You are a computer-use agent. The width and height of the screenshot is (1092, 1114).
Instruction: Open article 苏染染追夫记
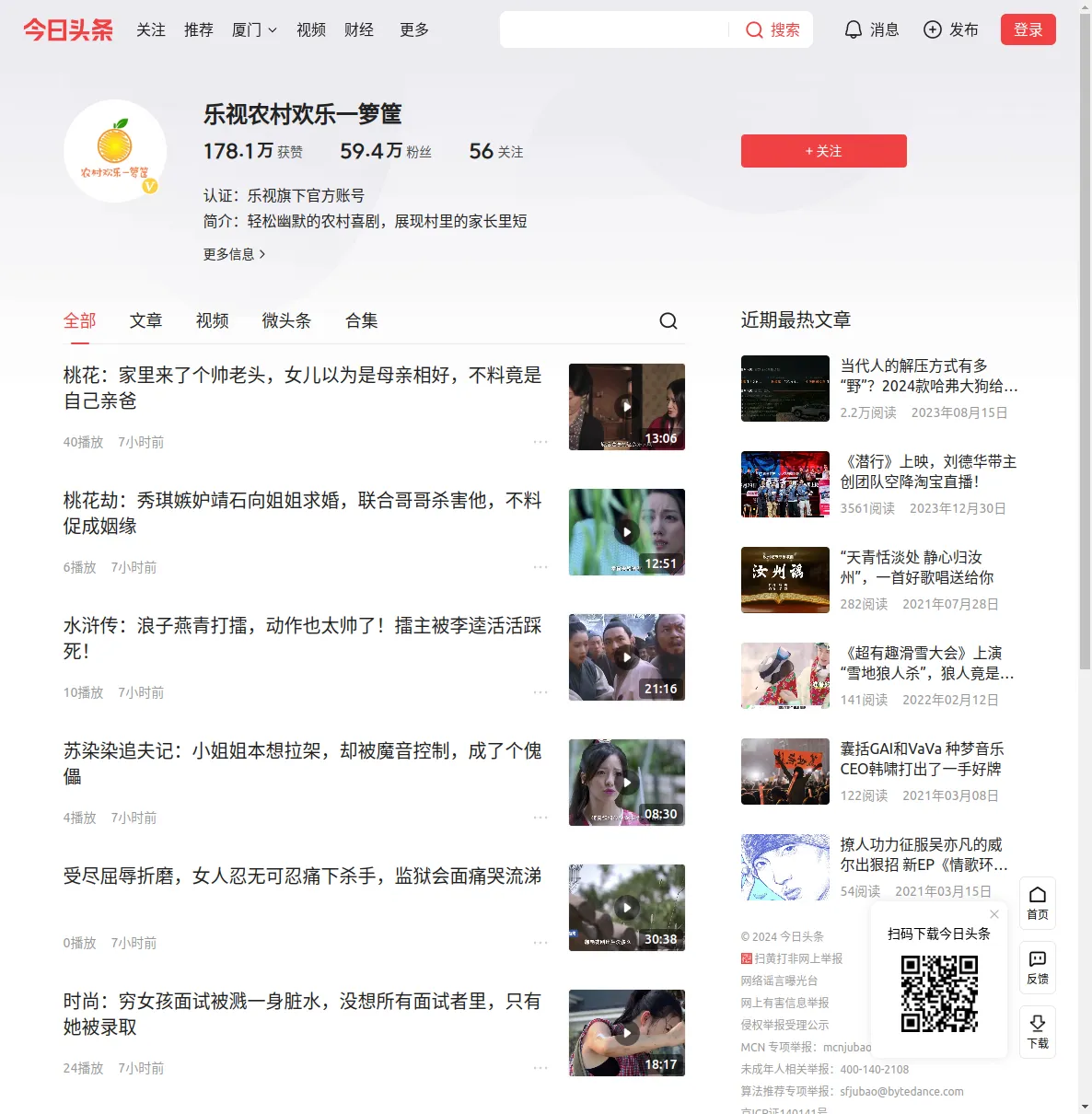[303, 763]
